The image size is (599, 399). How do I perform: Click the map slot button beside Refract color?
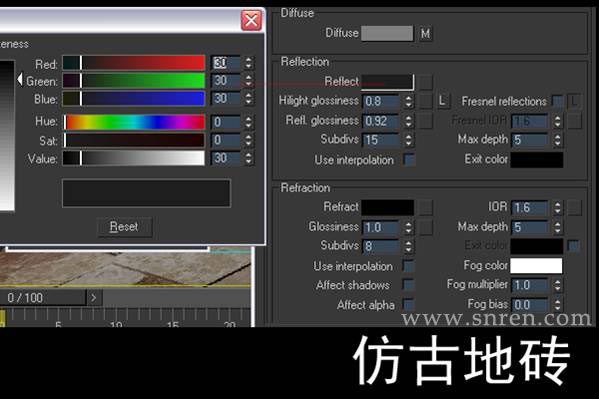point(426,208)
